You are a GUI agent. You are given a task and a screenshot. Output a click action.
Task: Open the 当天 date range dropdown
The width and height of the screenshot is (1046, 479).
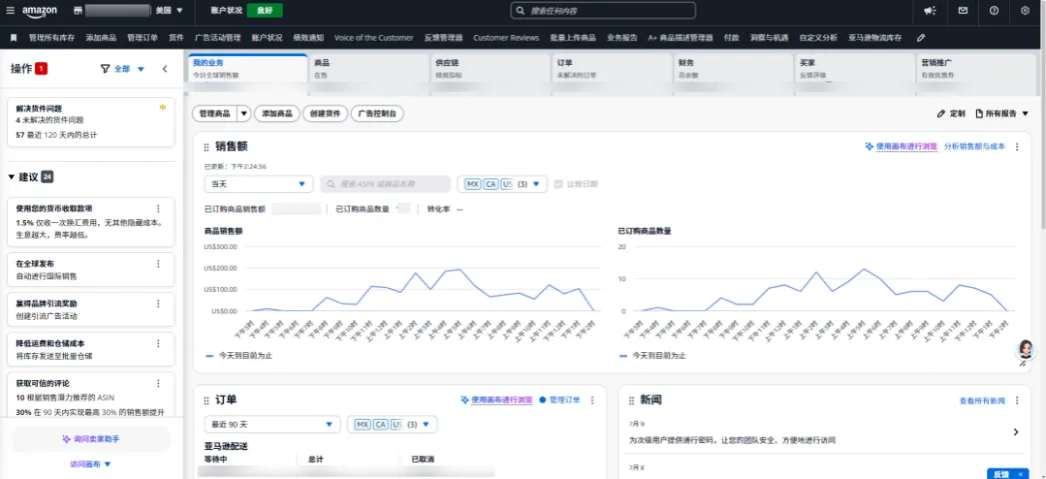click(x=258, y=184)
